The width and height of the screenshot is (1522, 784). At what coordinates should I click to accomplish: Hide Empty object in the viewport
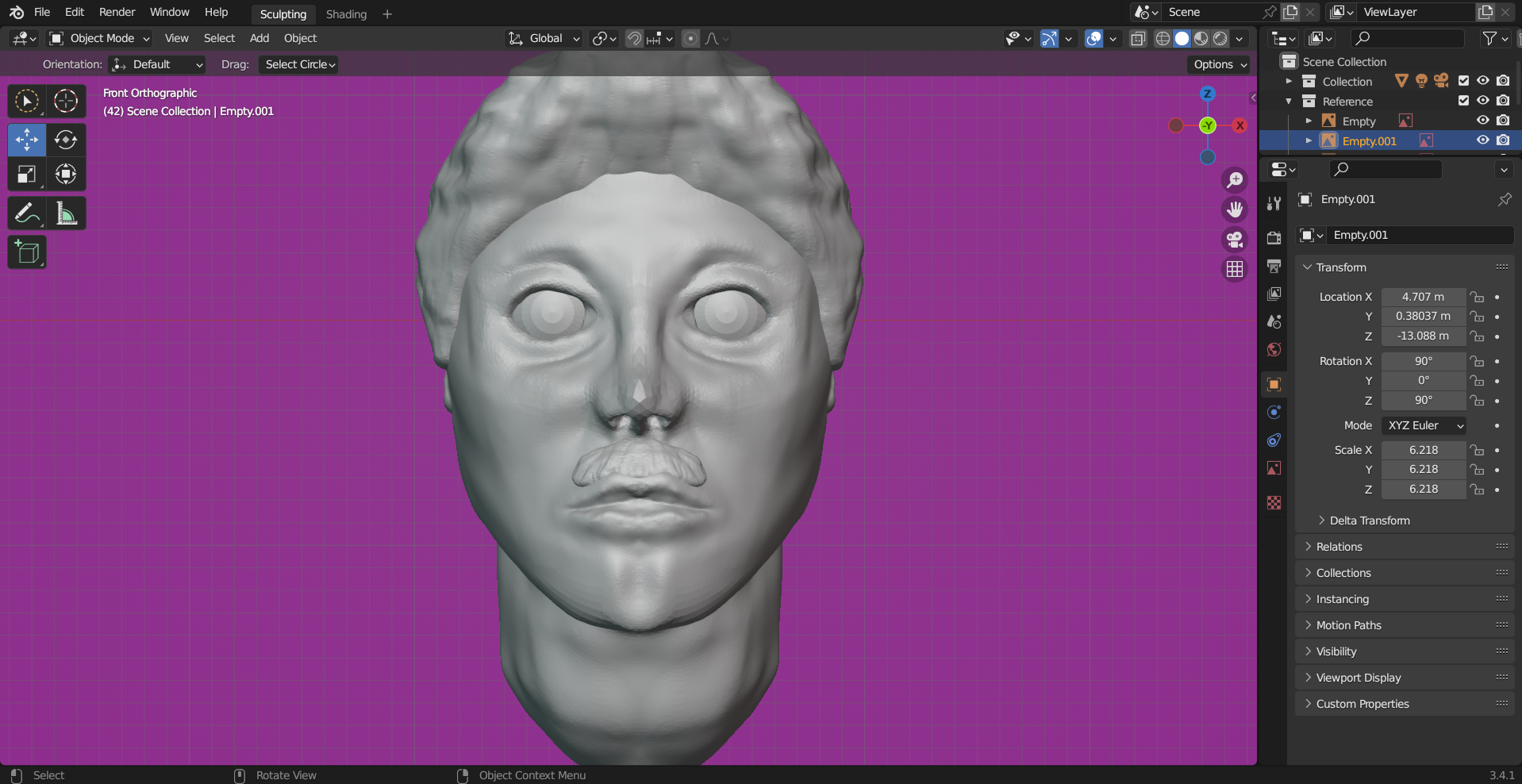1482,121
